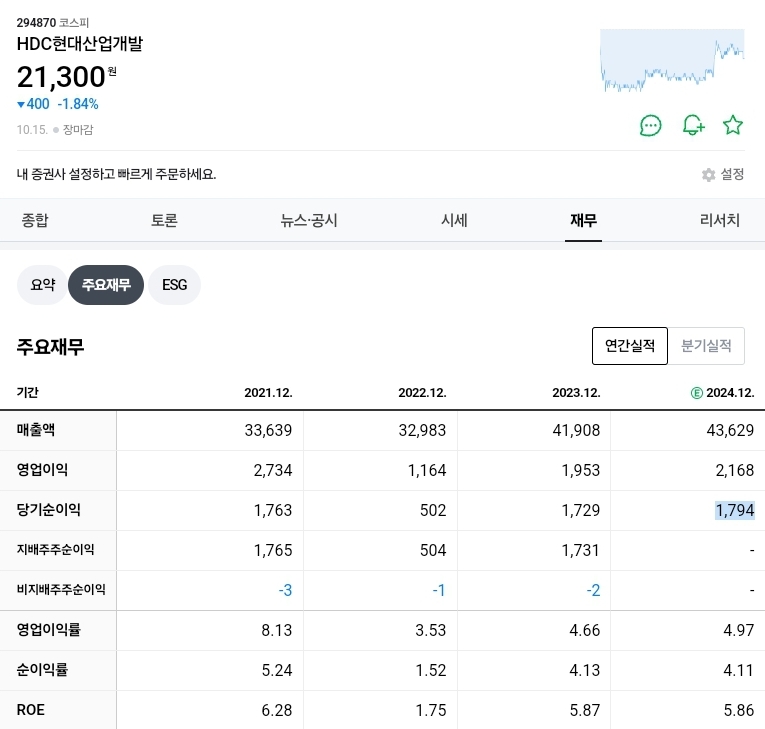The image size is (765, 729).
Task: Click 2021 operating profit 2,734
Action: pos(273,470)
